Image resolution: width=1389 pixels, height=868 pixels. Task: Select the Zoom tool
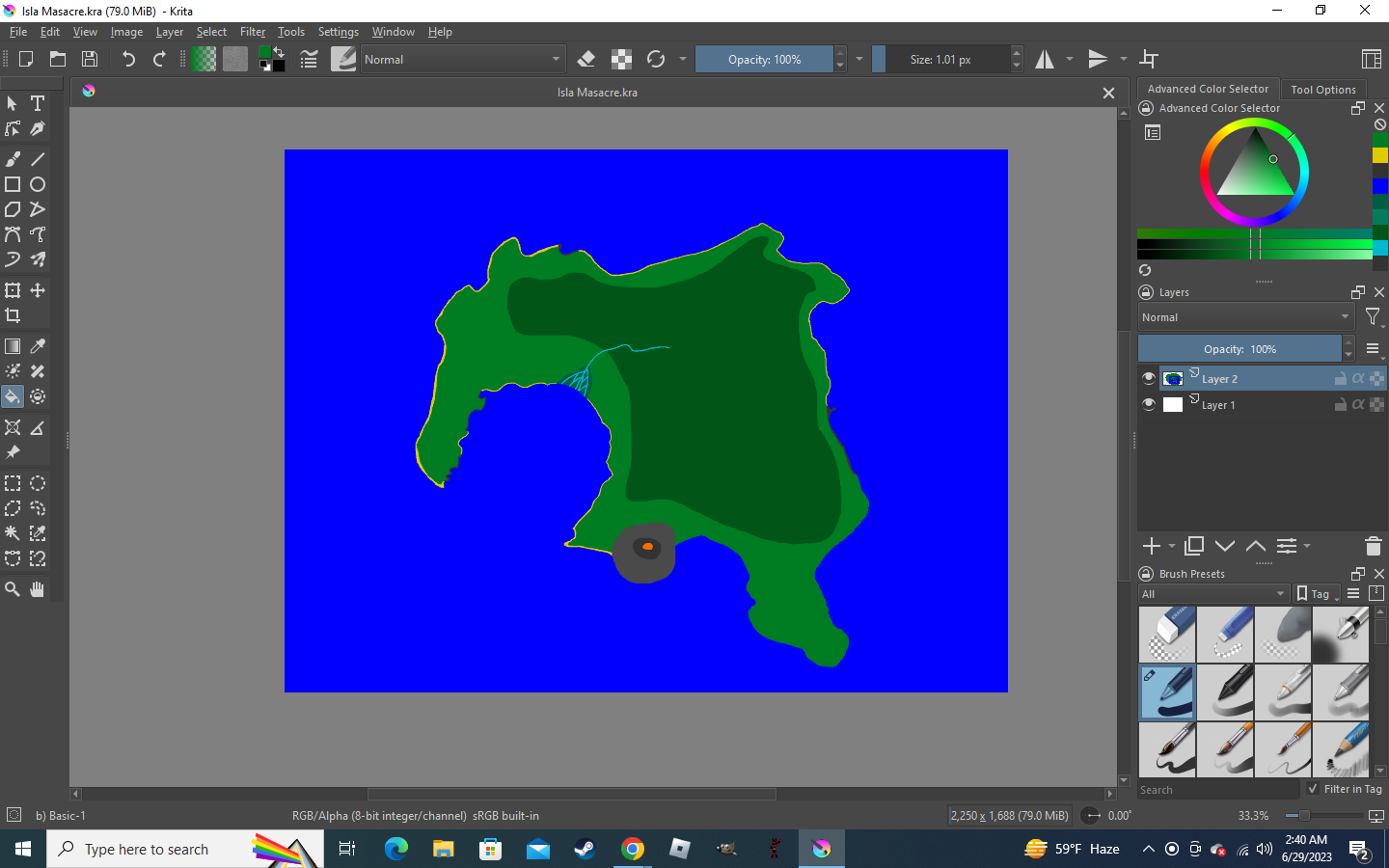tap(13, 589)
